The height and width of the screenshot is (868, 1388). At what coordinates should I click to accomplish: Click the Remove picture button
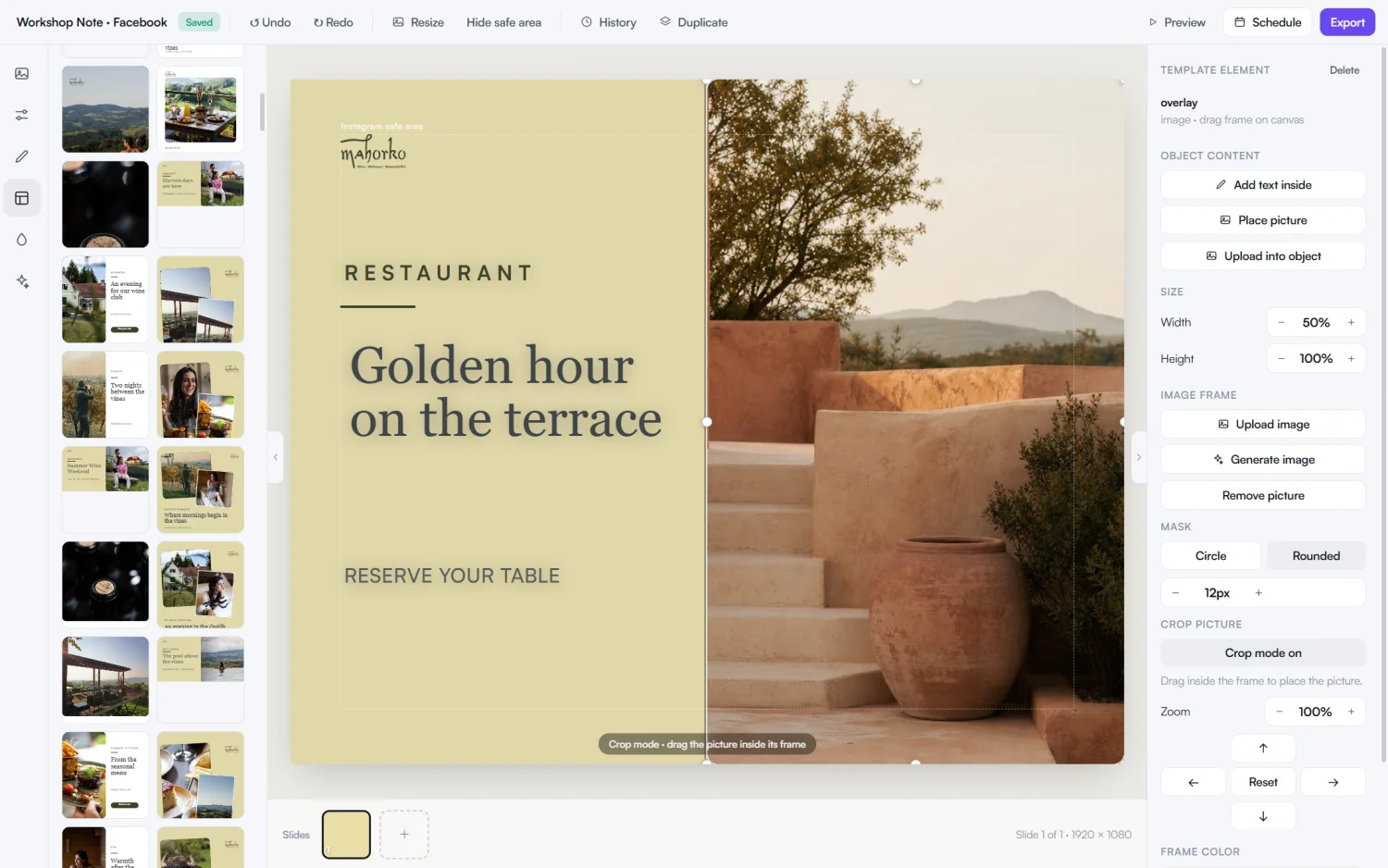[1263, 495]
